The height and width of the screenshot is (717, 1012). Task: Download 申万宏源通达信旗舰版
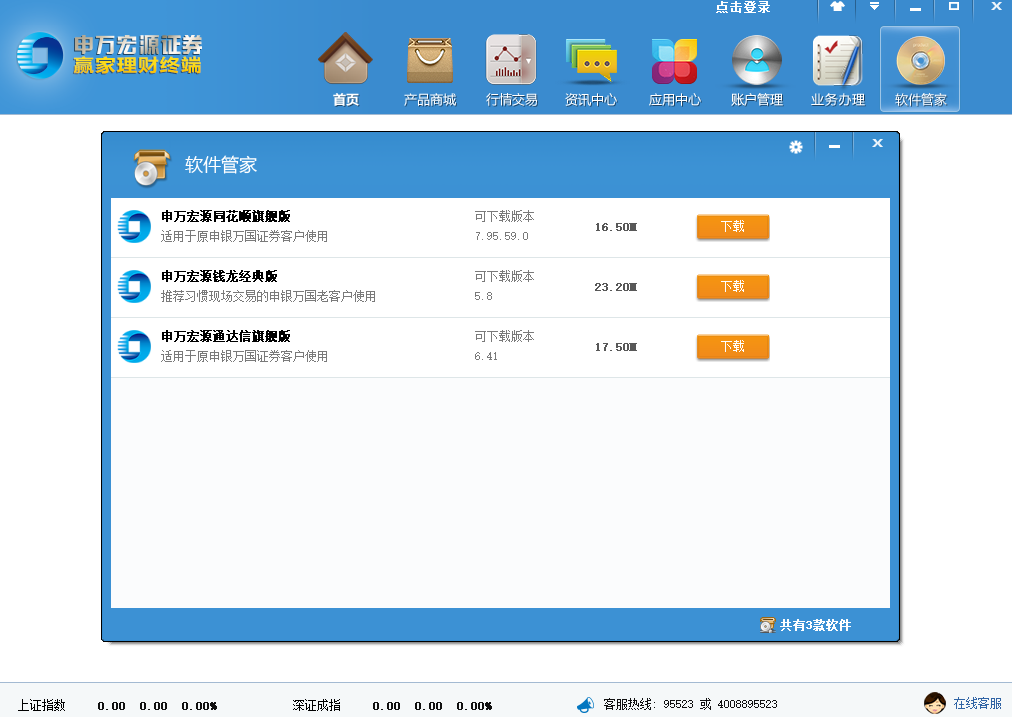[733, 347]
